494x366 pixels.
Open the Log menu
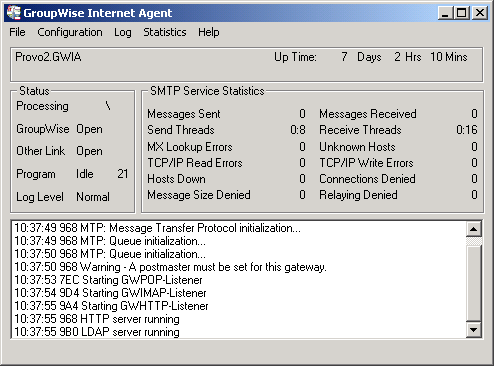pyautogui.click(x=123, y=32)
